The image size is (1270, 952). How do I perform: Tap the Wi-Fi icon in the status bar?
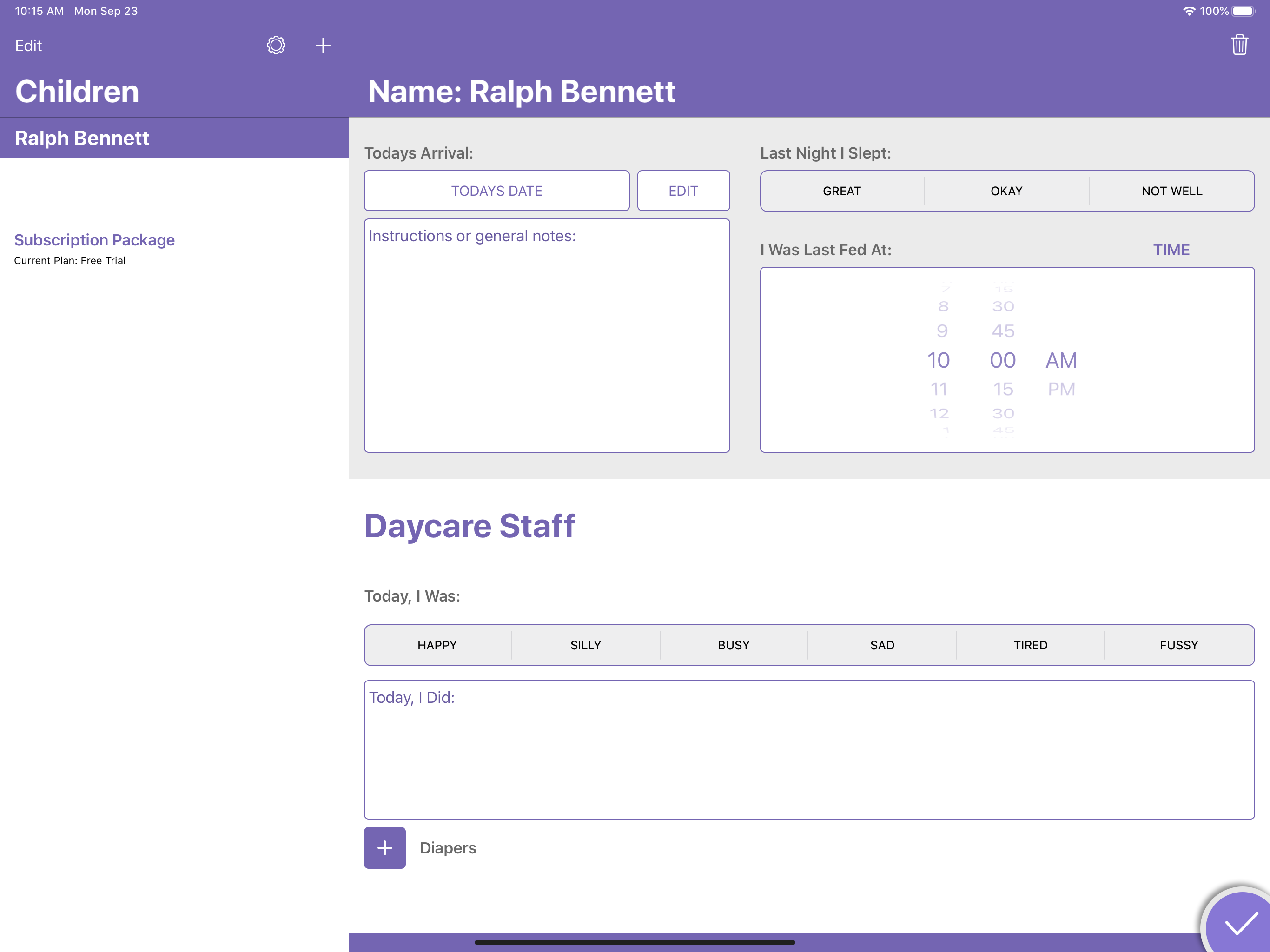(1189, 11)
